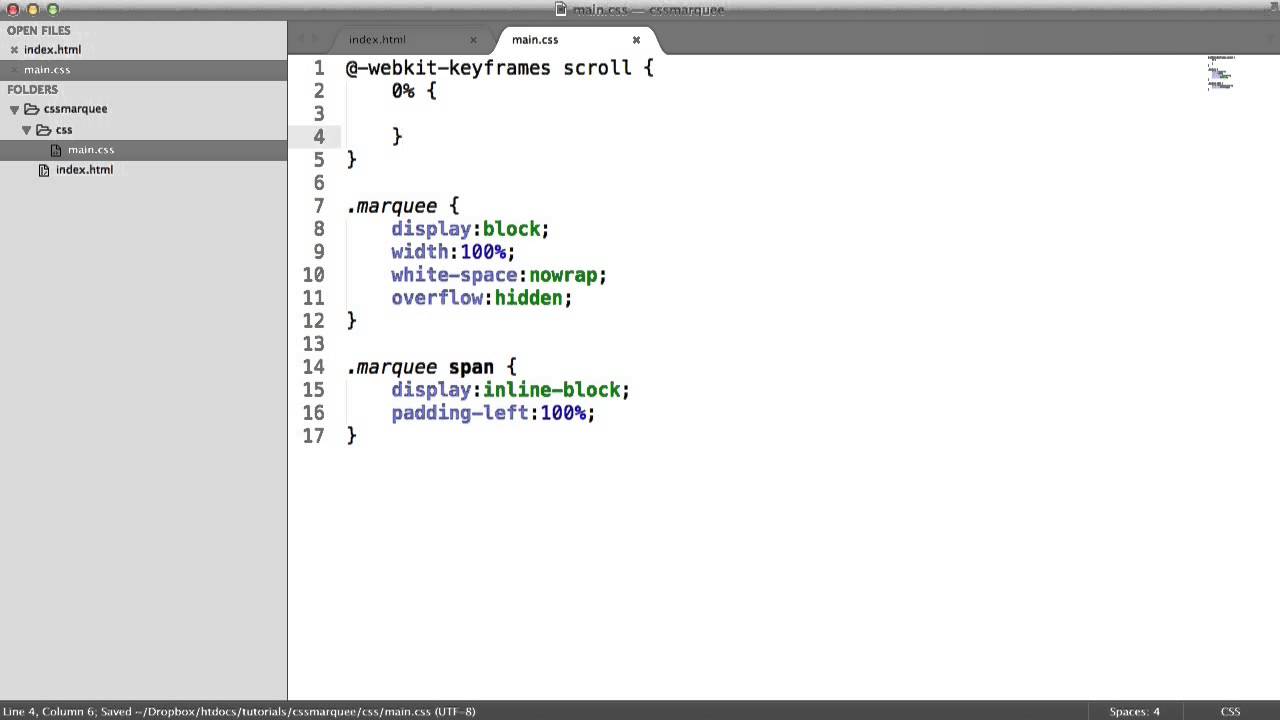
Task: Click the 'white-space:nowrap;' declaration
Action: pyautogui.click(x=499, y=275)
